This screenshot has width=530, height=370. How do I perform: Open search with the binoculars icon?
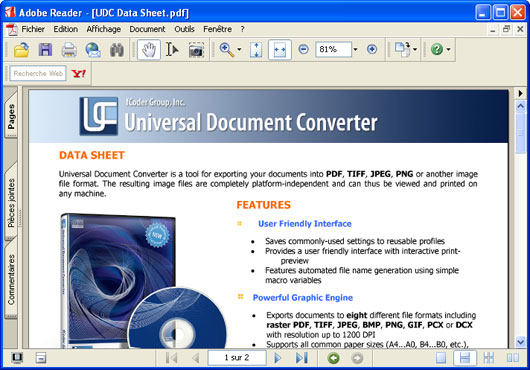pyautogui.click(x=117, y=50)
